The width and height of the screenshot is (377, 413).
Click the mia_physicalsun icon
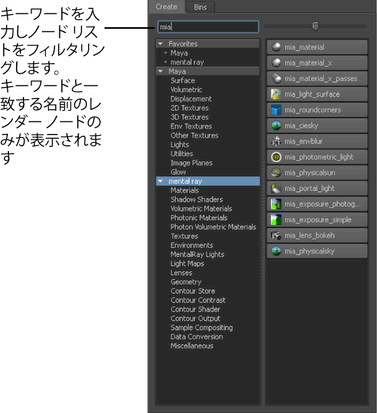pyautogui.click(x=276, y=172)
